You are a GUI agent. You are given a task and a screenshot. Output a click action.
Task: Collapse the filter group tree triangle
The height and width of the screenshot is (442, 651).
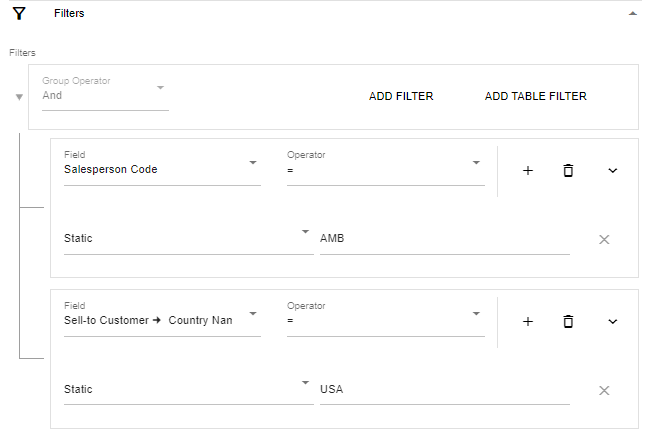pyautogui.click(x=19, y=97)
